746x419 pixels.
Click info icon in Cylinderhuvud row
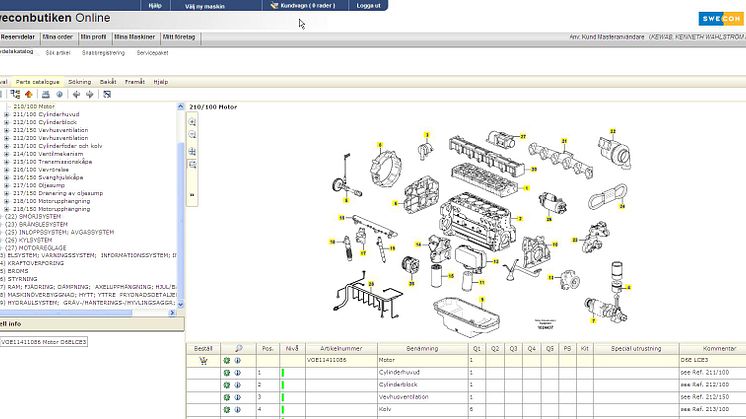click(x=237, y=373)
